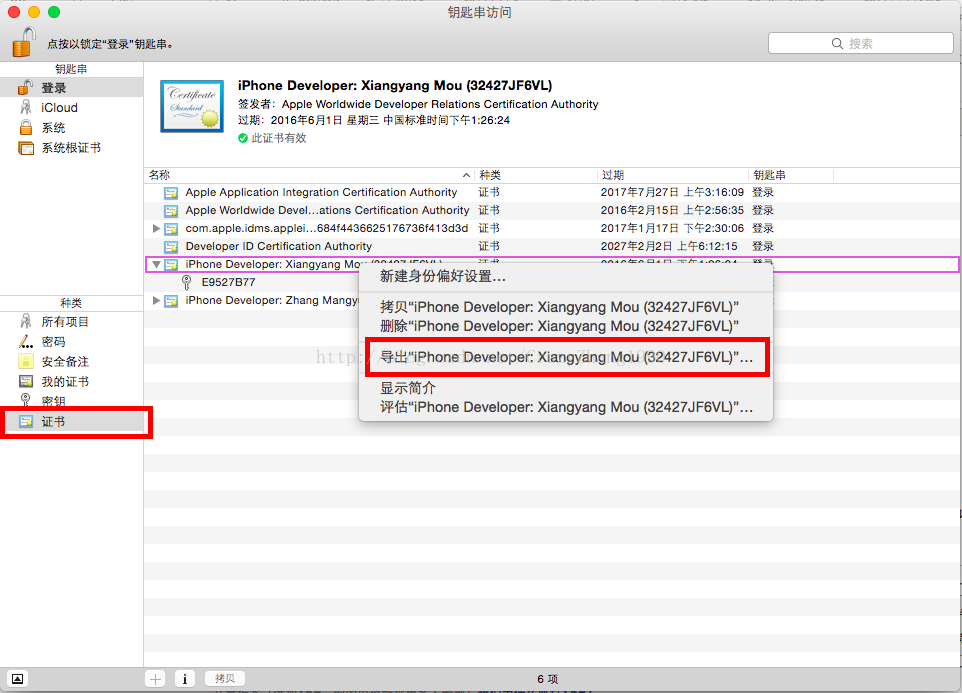Show 所有项目 category
962x693 pixels.
click(72, 321)
